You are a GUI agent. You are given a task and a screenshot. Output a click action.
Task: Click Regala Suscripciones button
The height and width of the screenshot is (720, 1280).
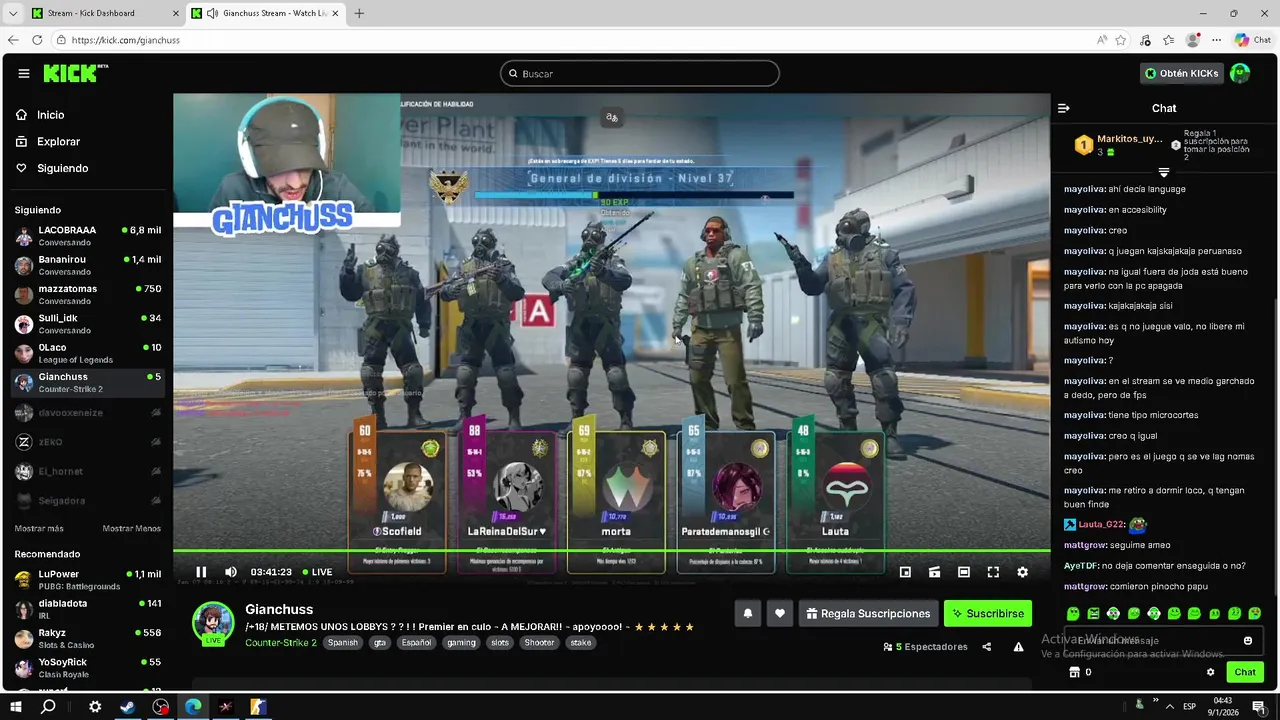[868, 613]
